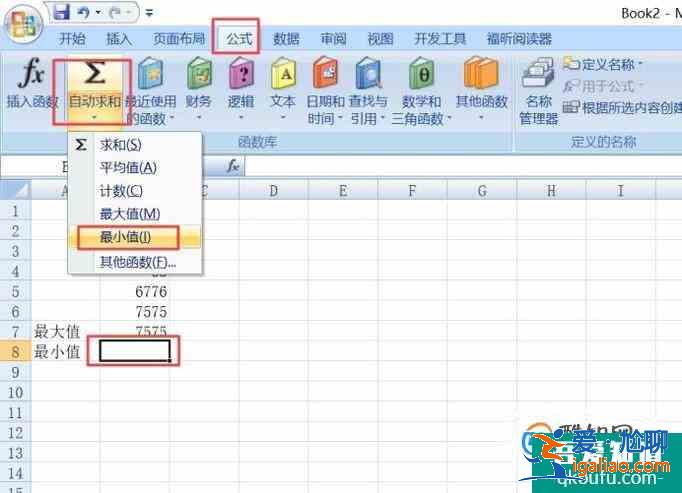682x493 pixels.
Task: Open the 福昕阅读器 tab
Action: (519, 39)
